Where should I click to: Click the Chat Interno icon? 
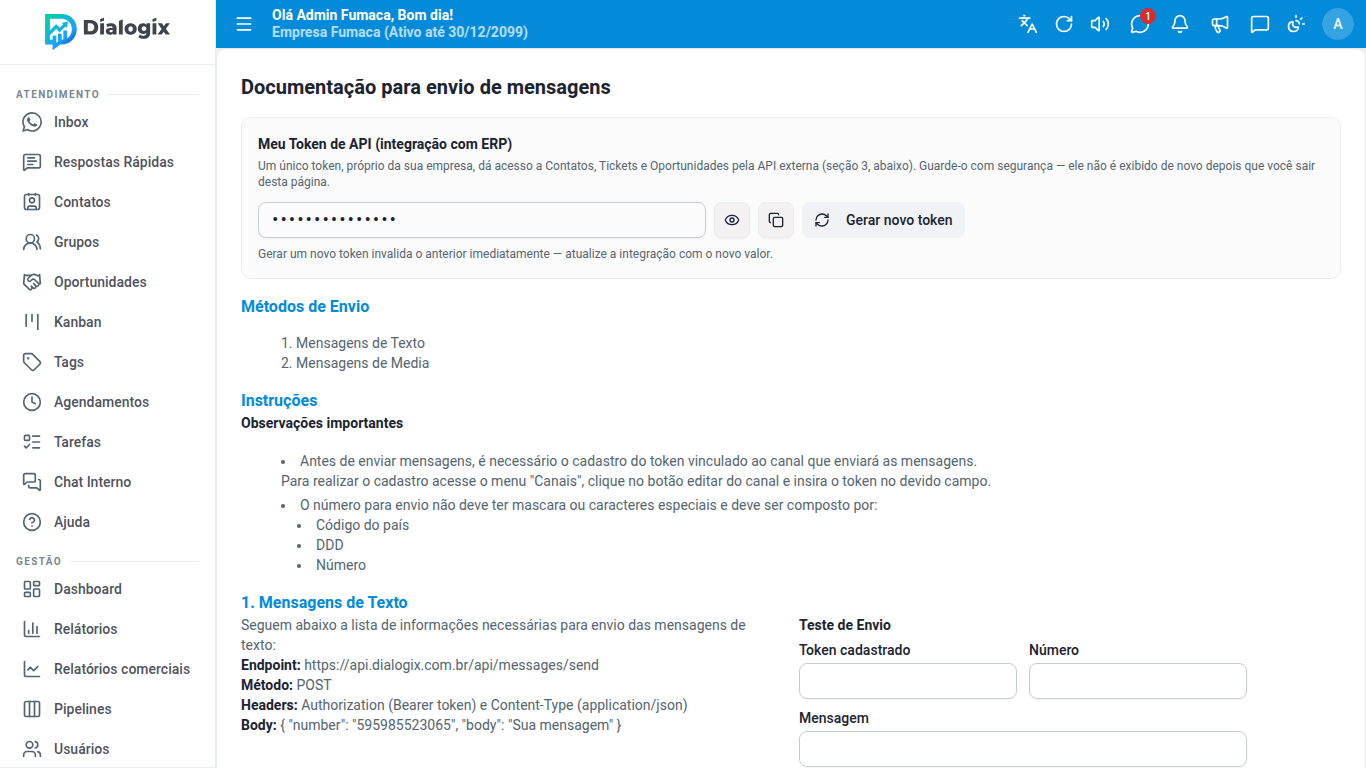(32, 482)
